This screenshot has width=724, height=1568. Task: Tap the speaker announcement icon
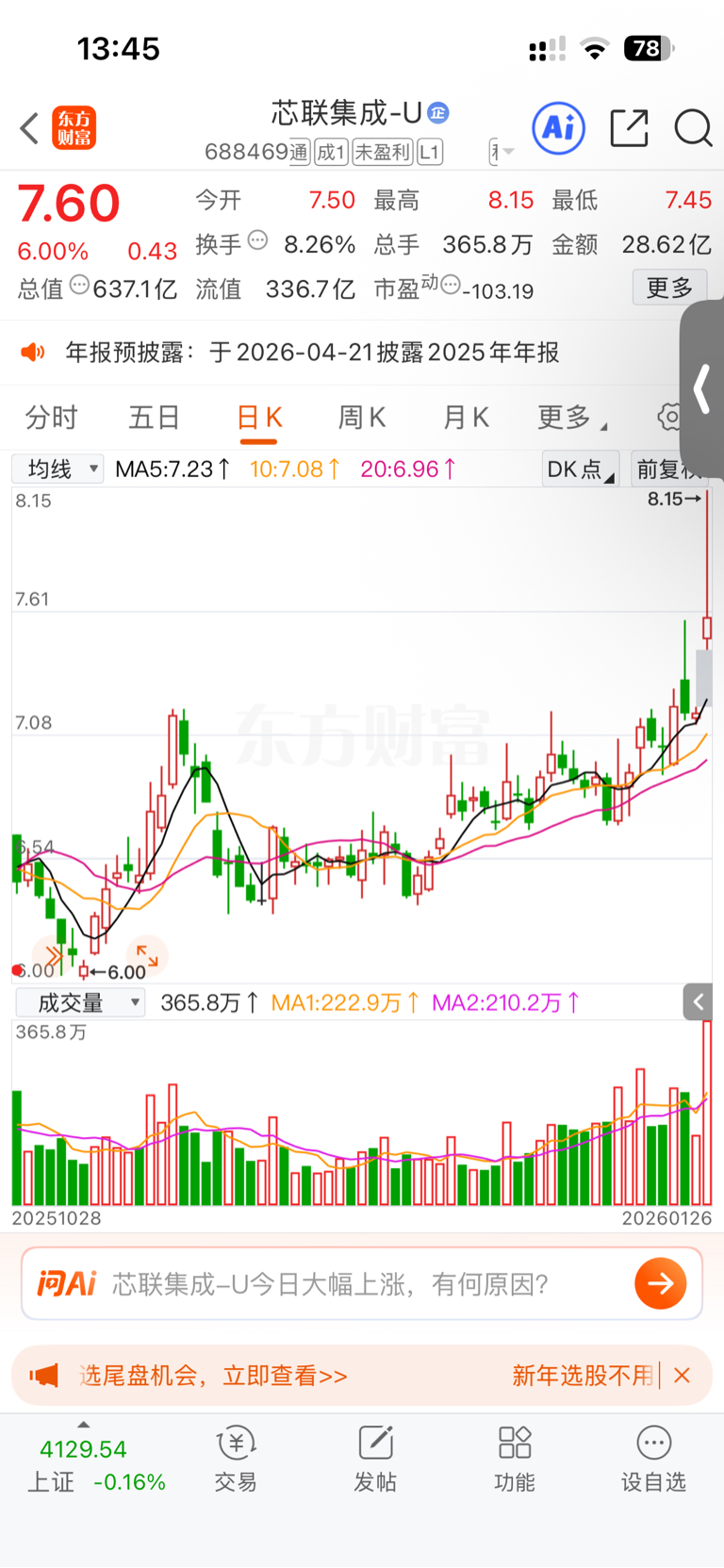click(x=33, y=352)
